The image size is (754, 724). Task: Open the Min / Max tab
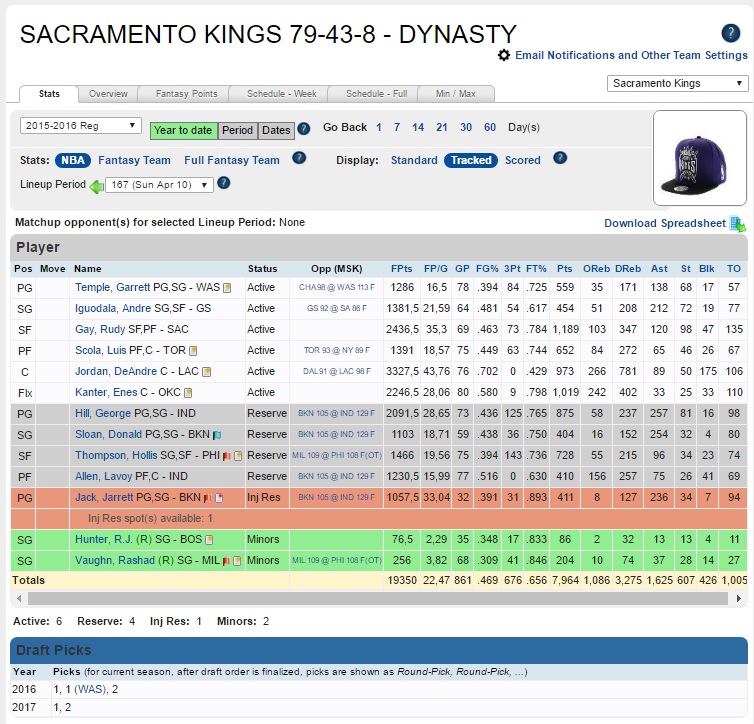coord(455,94)
